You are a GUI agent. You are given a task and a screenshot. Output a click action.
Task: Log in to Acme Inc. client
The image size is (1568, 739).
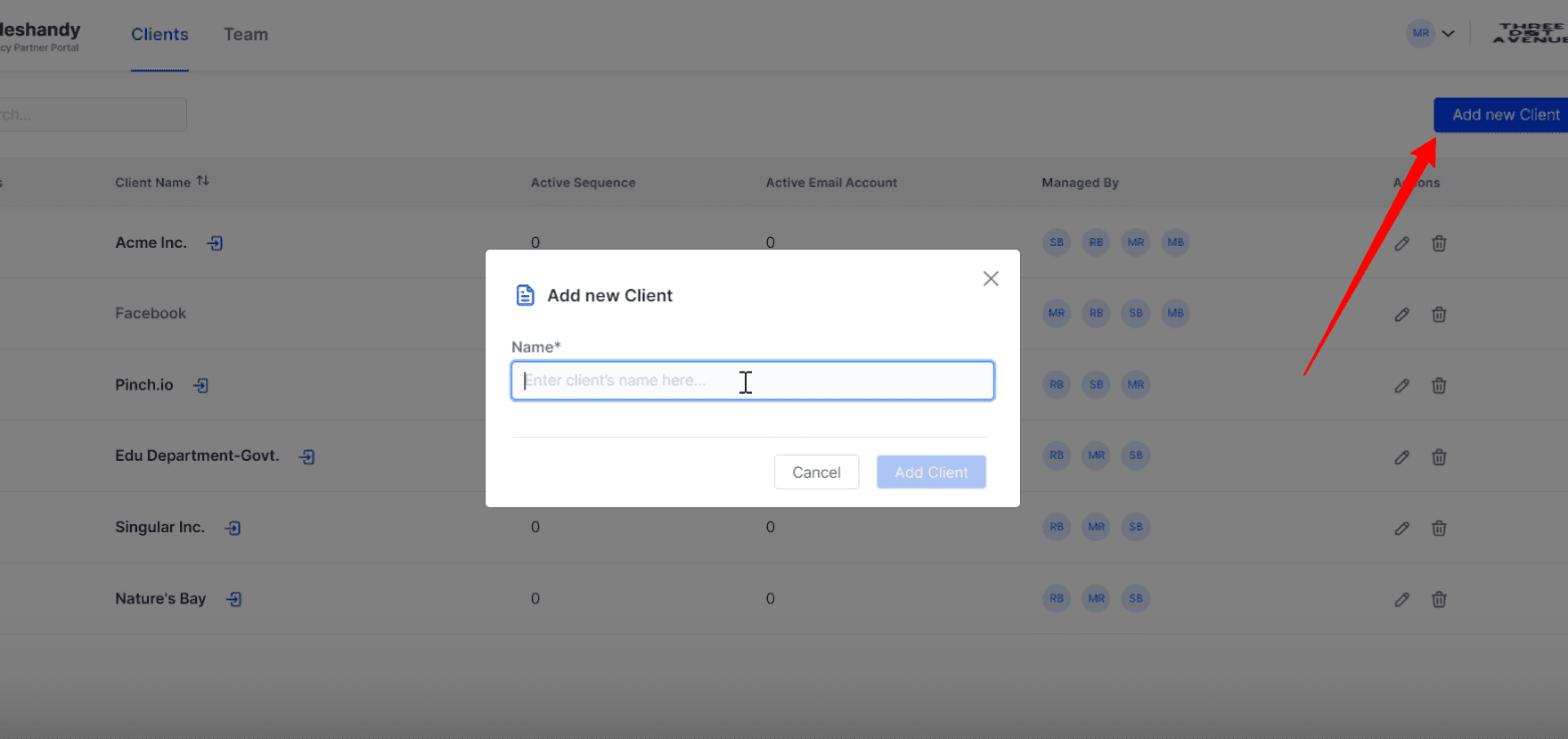215,242
